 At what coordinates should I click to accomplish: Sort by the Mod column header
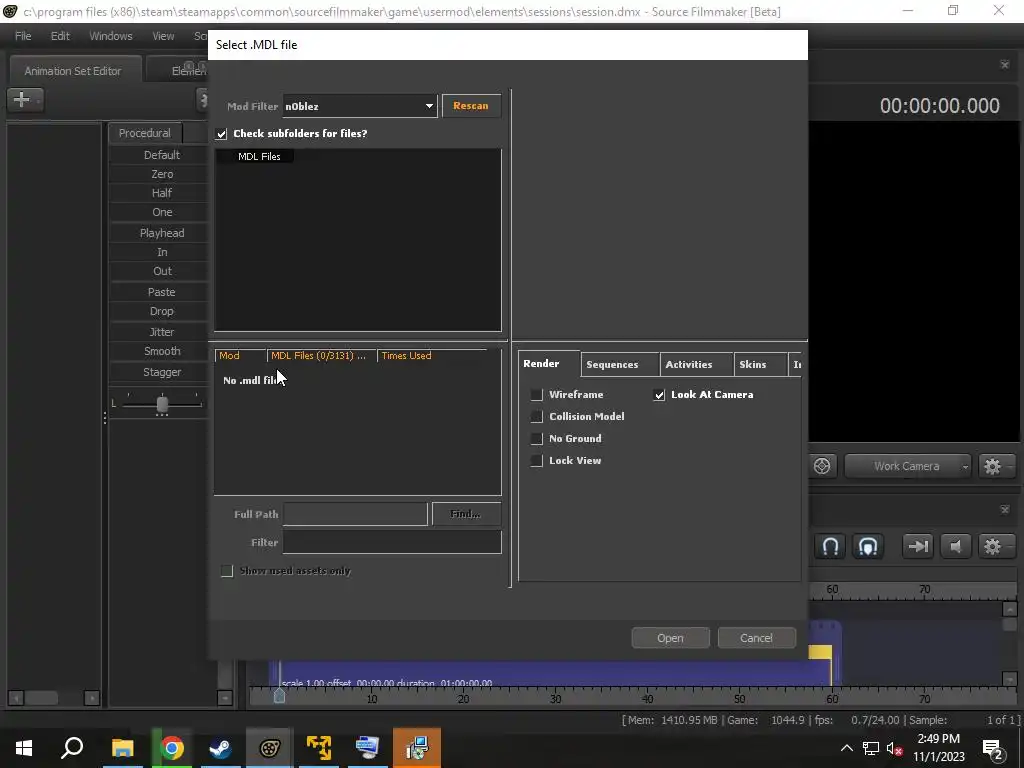tap(240, 355)
